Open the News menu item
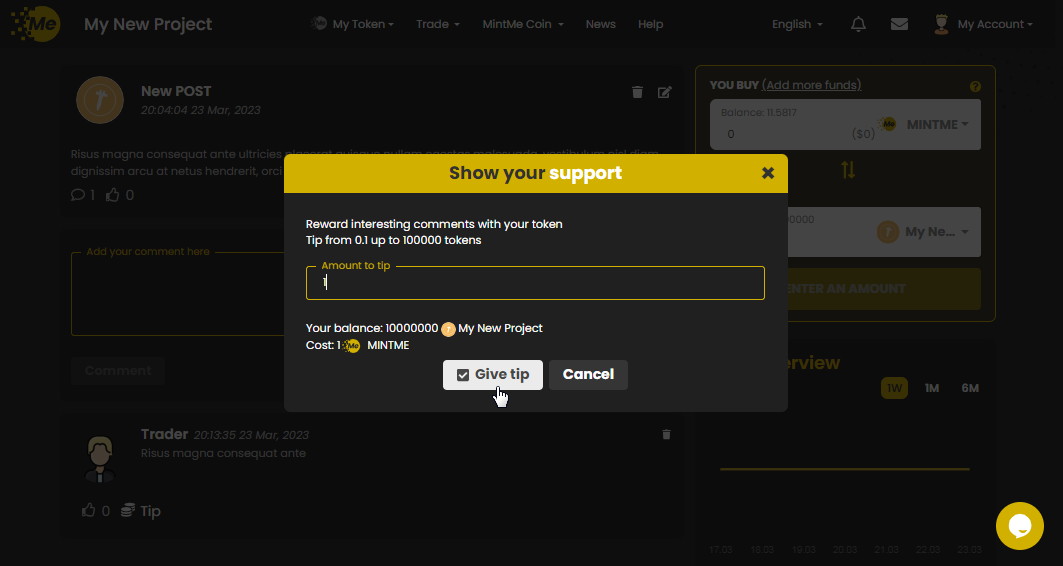1063x566 pixels. coord(600,24)
